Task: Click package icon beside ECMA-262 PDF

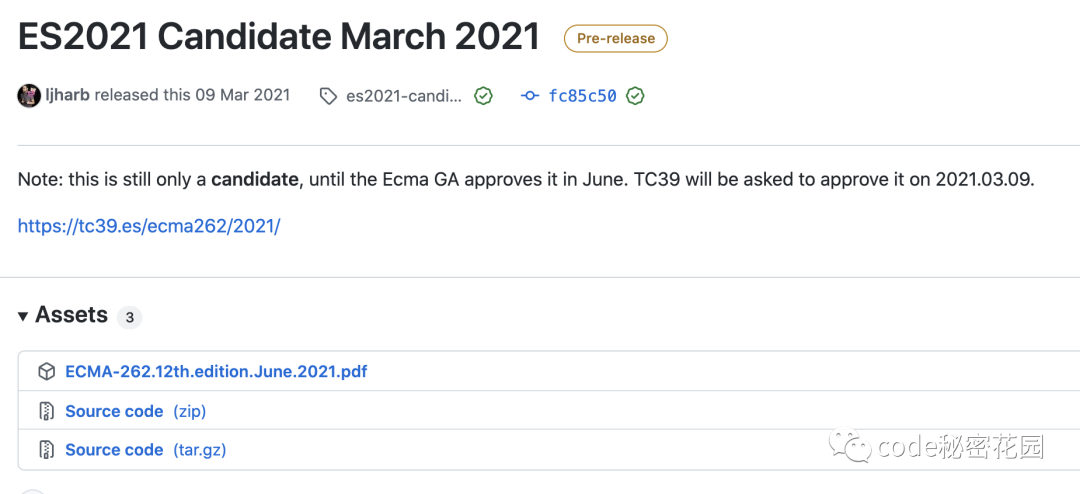Action: [x=46, y=373]
